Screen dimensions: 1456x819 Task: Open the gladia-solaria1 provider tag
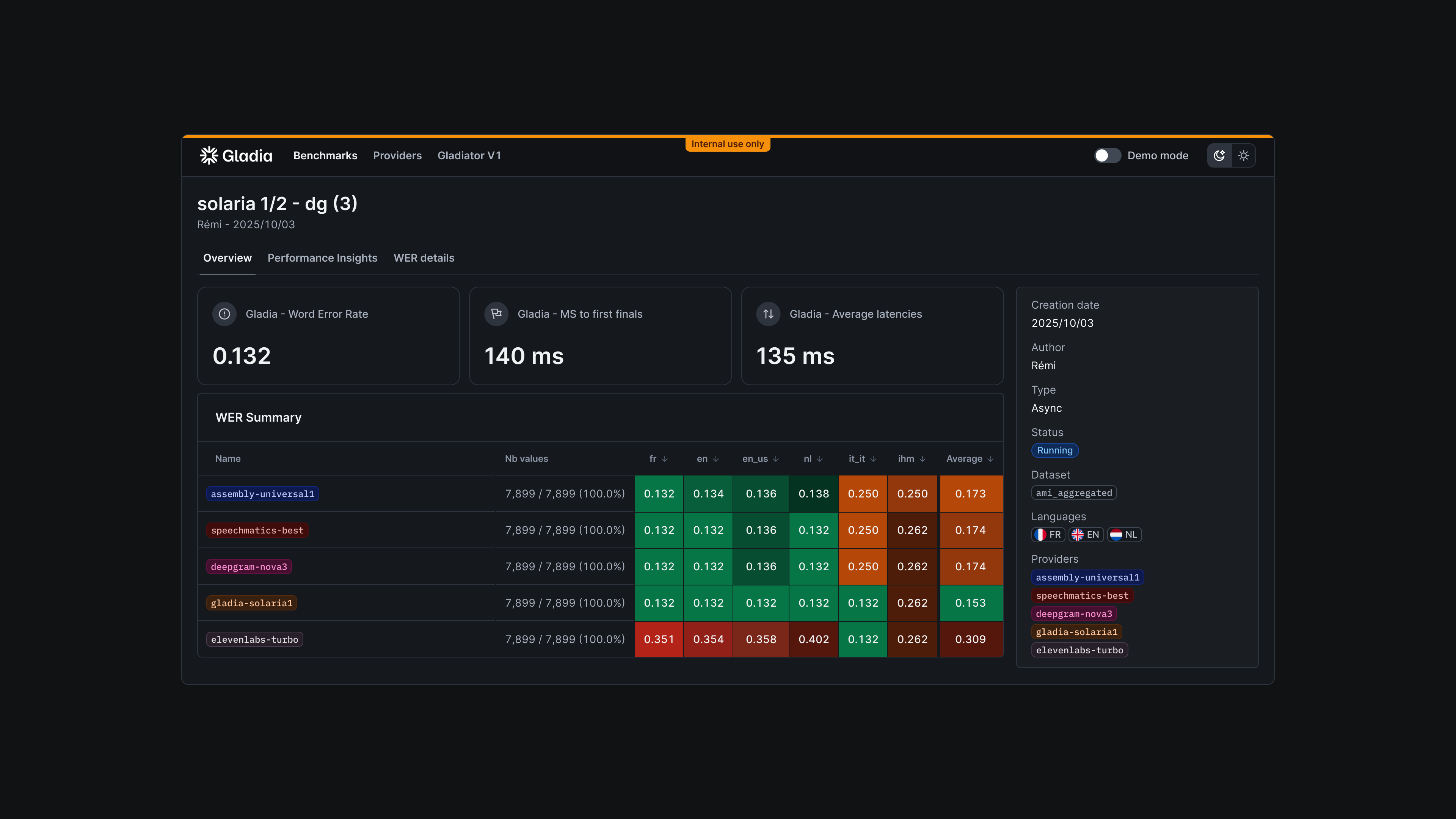pos(1076,632)
